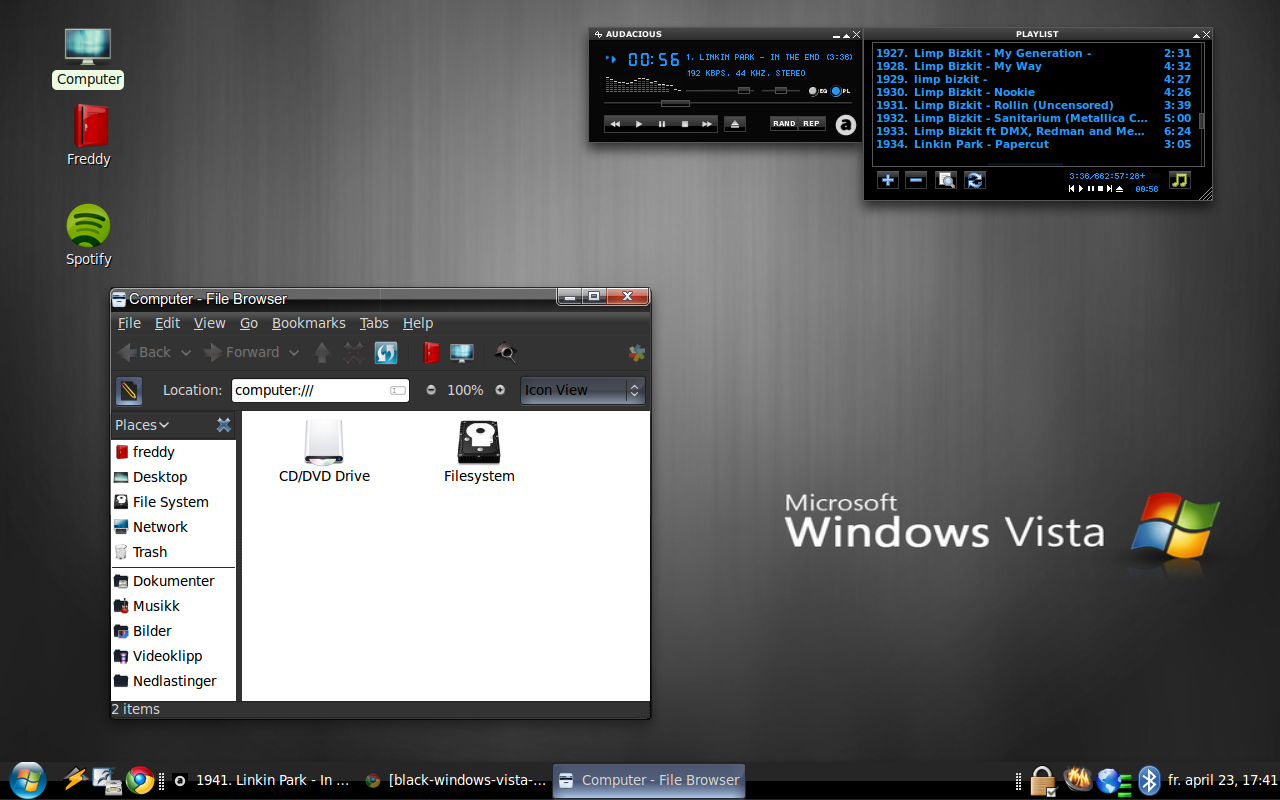Select Freddy home folder on desktop
This screenshot has height=800, width=1280.
(x=89, y=136)
